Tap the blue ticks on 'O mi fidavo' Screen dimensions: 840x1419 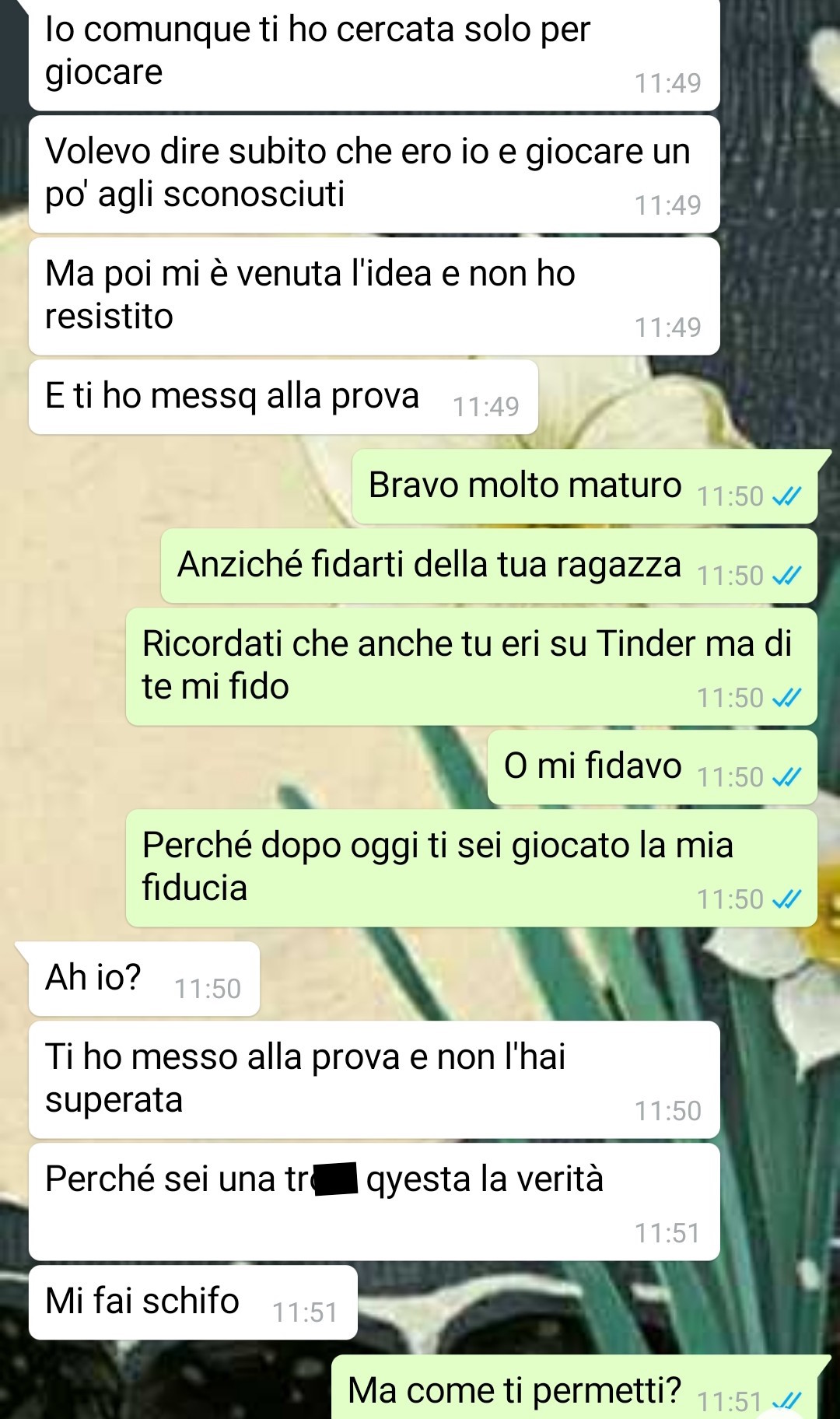click(786, 777)
